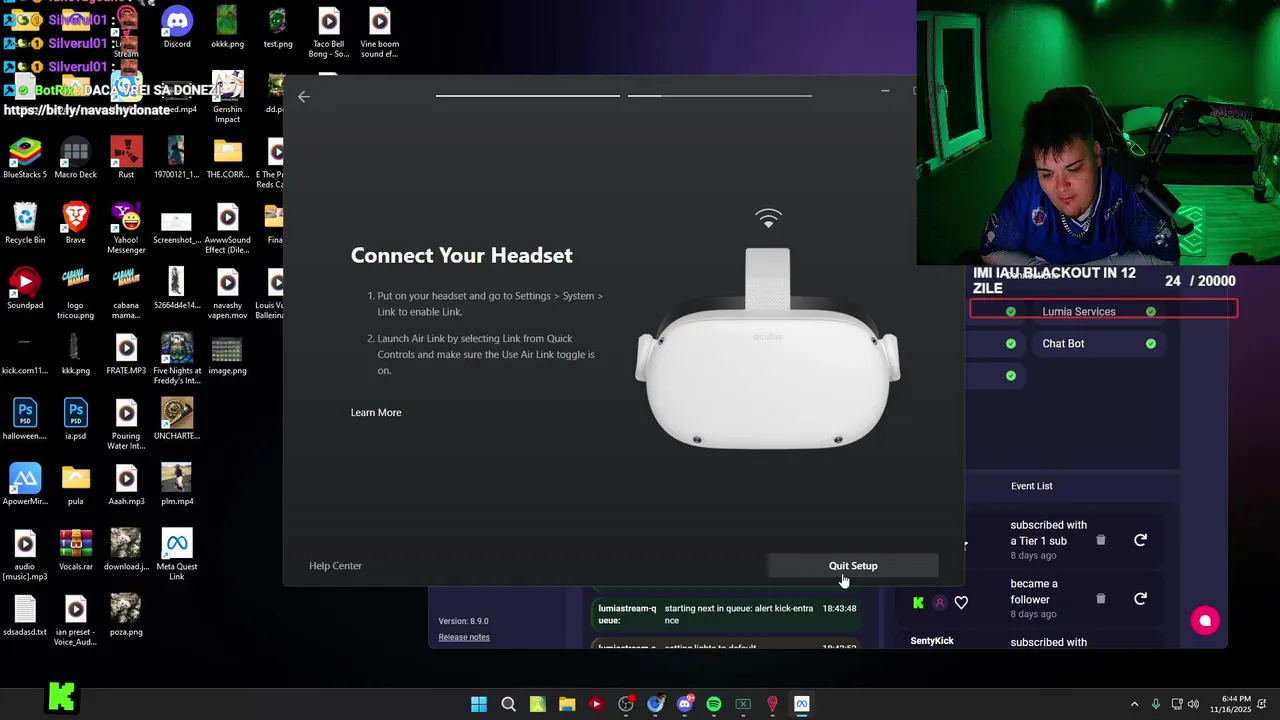This screenshot has height=720, width=1280.
Task: Replay the Tier 1 sub event
Action: (1140, 540)
